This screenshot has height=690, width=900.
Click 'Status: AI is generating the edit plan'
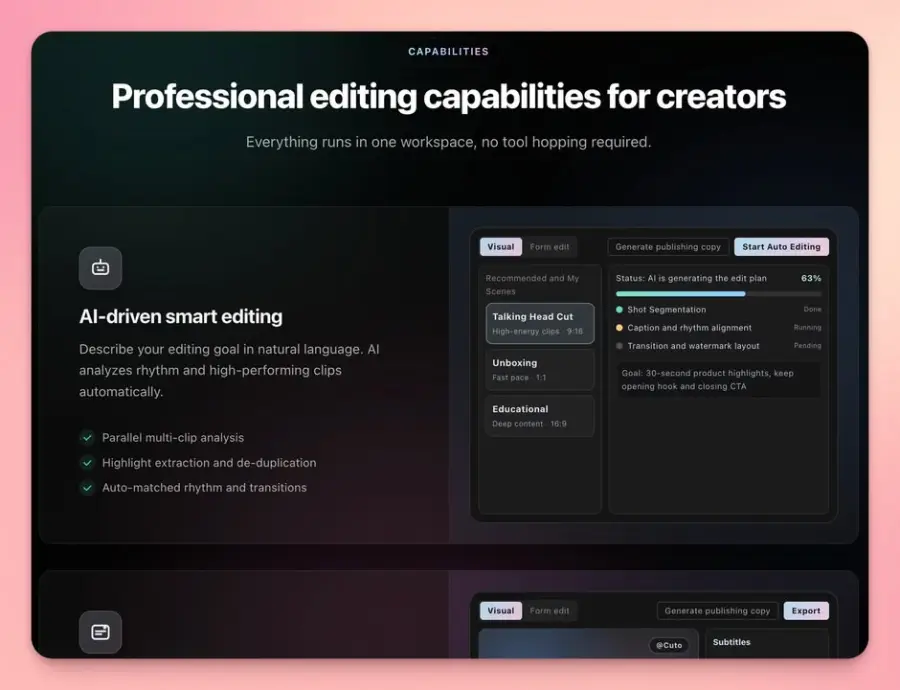click(691, 278)
